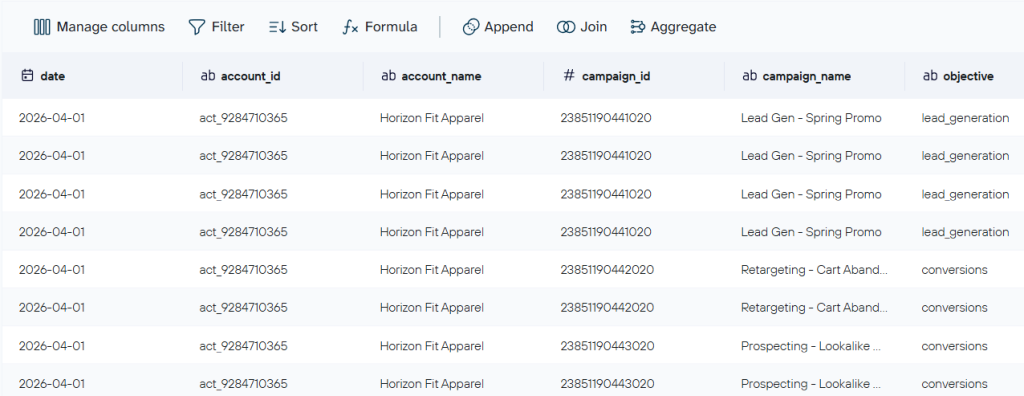Click 23851190441020 in the first row
The image size is (1024, 396).
point(606,118)
